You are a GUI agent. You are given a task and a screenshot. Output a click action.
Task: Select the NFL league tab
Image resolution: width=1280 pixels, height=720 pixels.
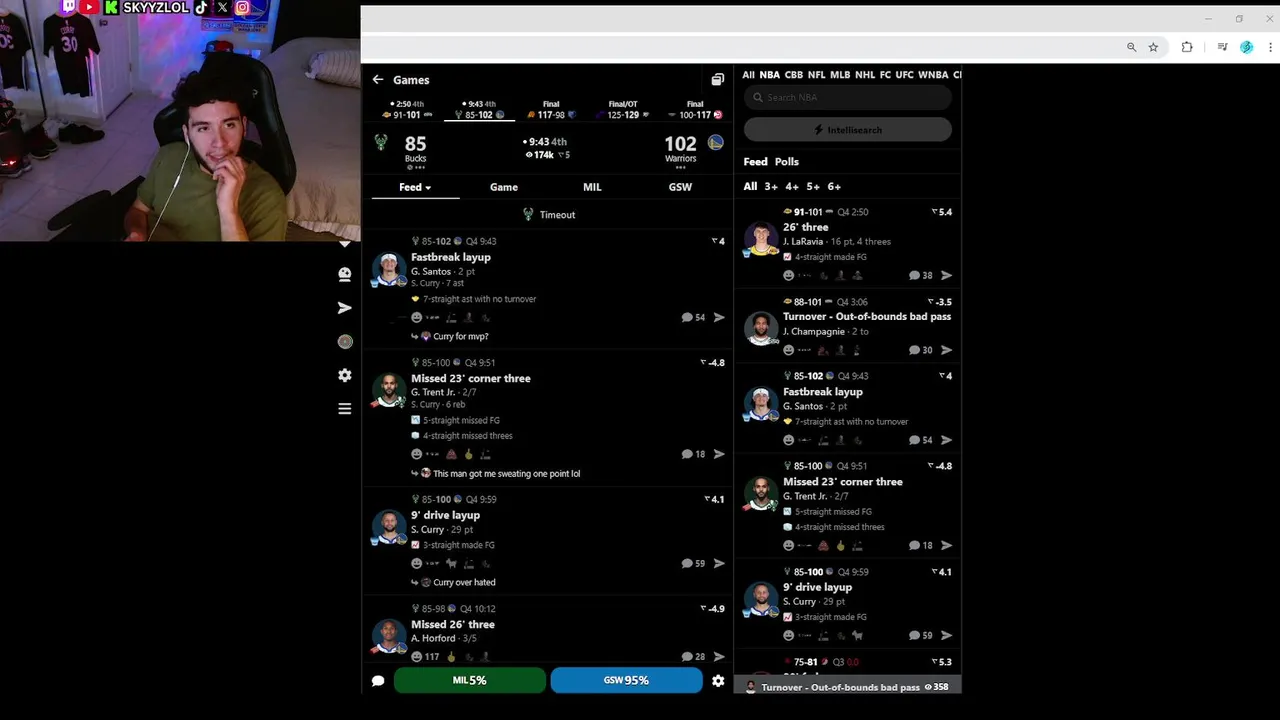[x=817, y=75]
